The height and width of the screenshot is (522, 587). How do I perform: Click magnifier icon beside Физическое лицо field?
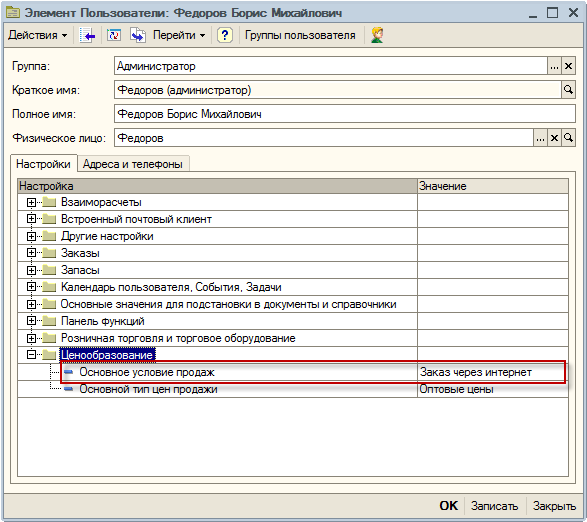click(x=568, y=138)
